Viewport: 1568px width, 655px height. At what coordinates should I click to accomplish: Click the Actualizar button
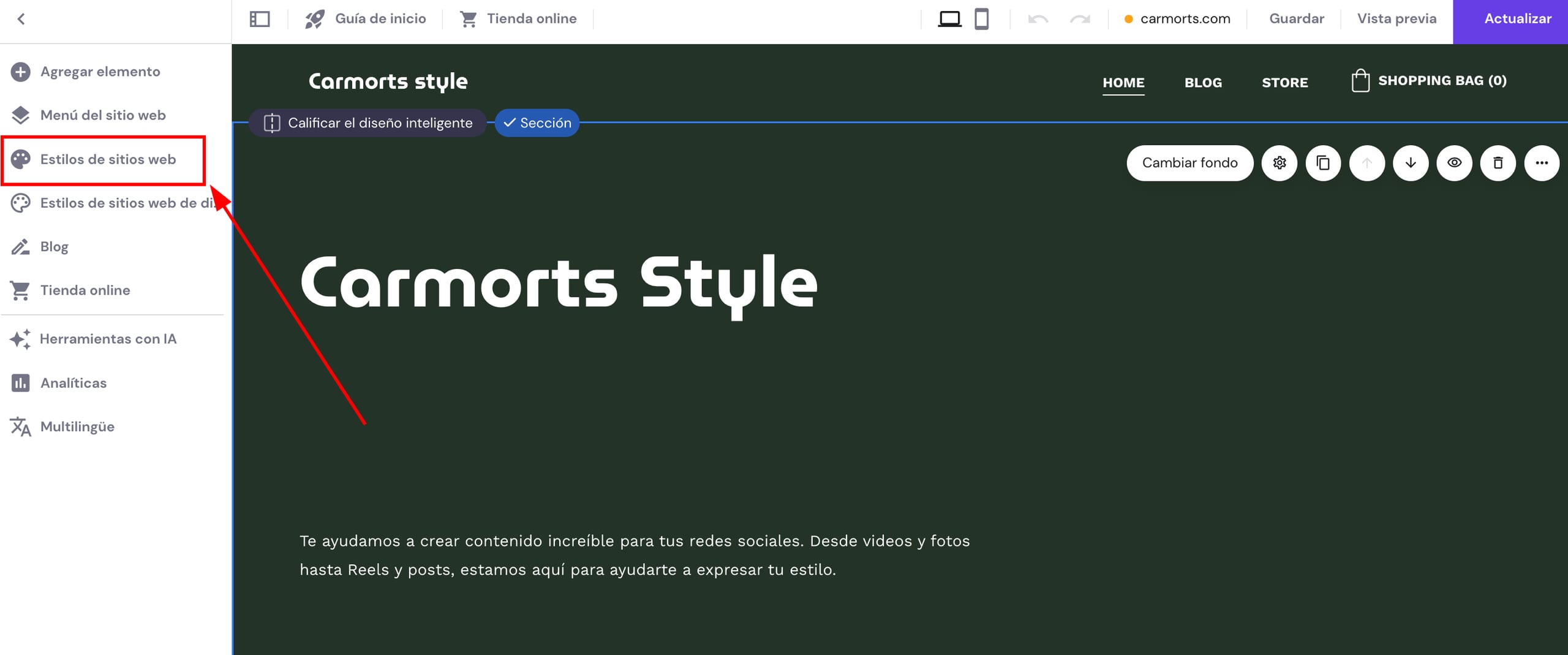tap(1517, 19)
